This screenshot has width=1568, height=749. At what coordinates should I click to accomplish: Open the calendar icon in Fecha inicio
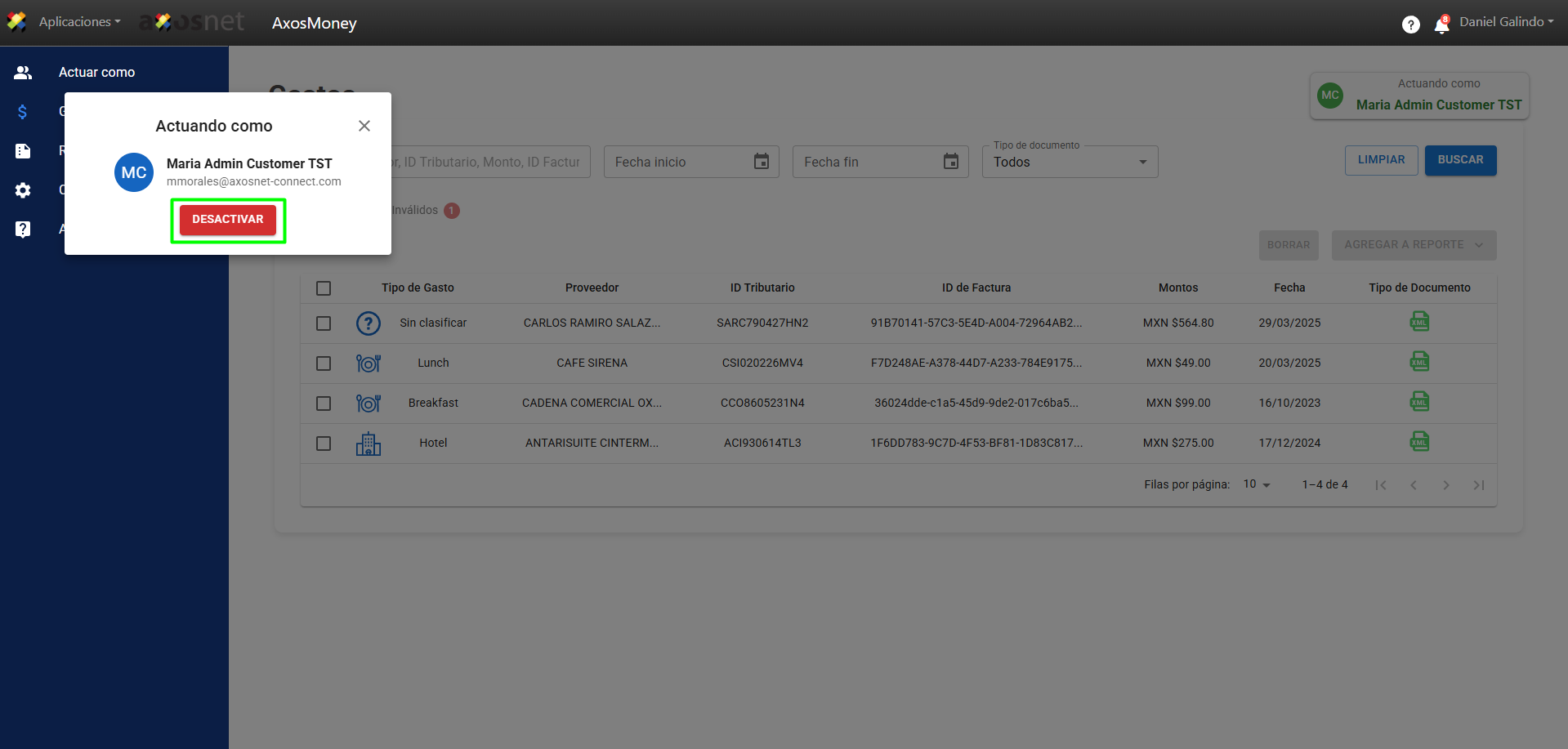(761, 162)
